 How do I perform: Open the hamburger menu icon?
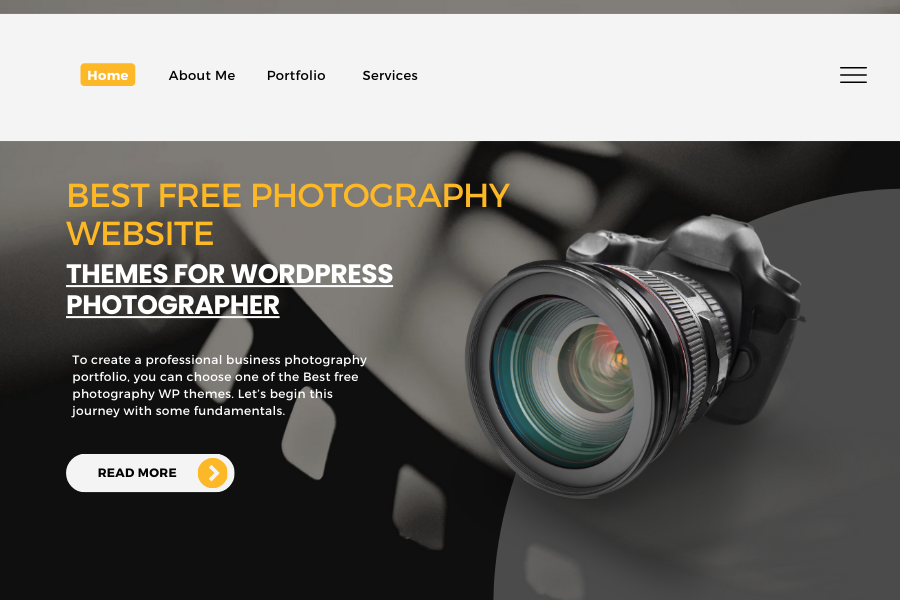853,75
